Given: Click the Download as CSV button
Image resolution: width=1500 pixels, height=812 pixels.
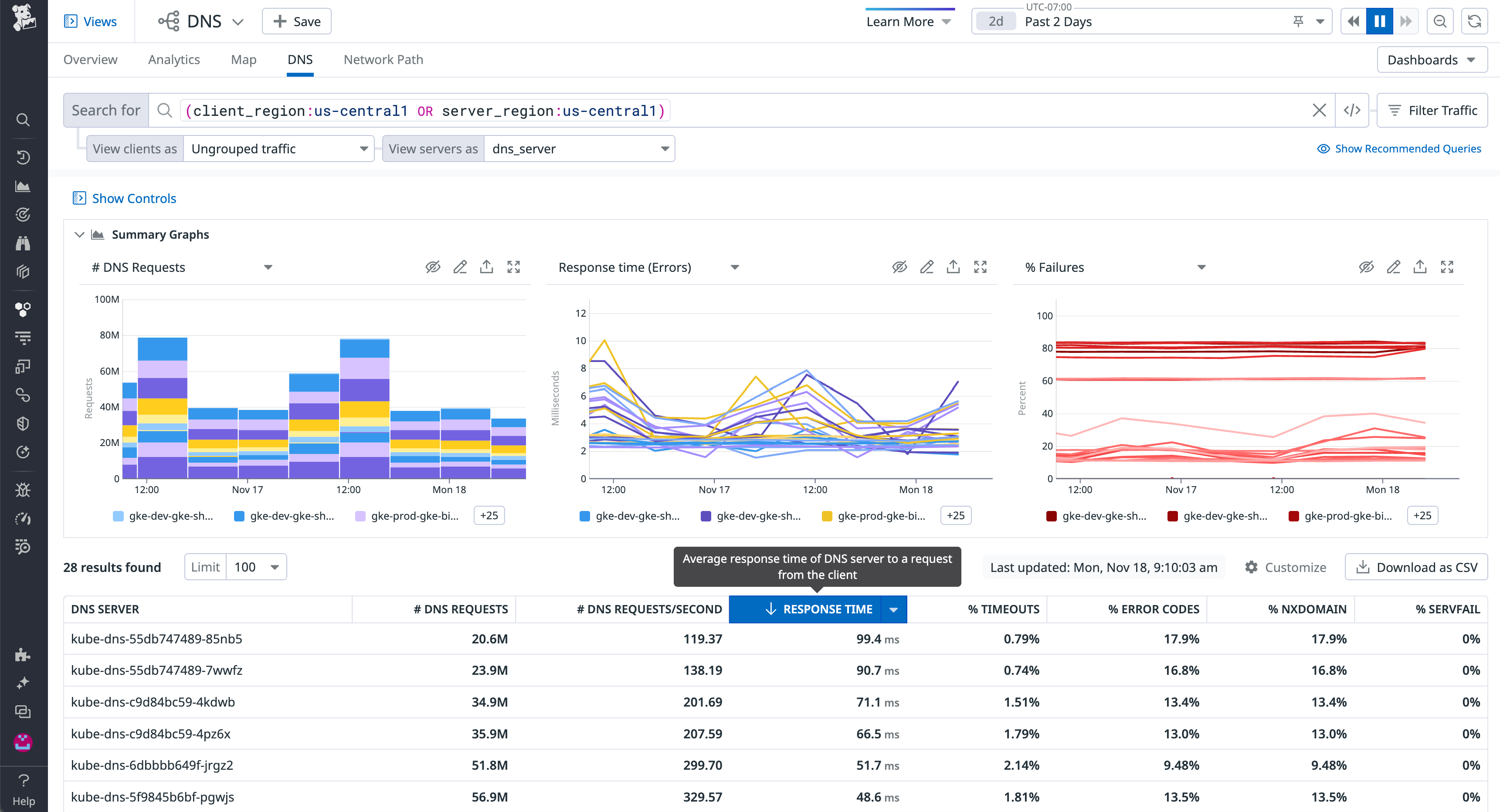Looking at the screenshot, I should coord(1416,567).
